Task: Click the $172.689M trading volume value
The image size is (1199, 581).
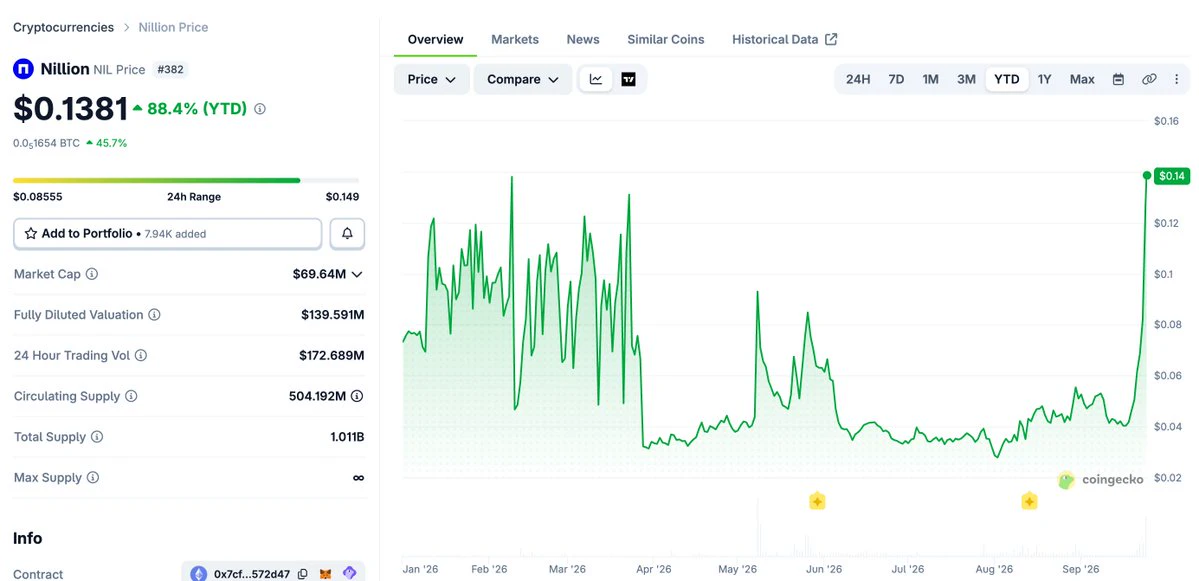Action: coord(332,355)
